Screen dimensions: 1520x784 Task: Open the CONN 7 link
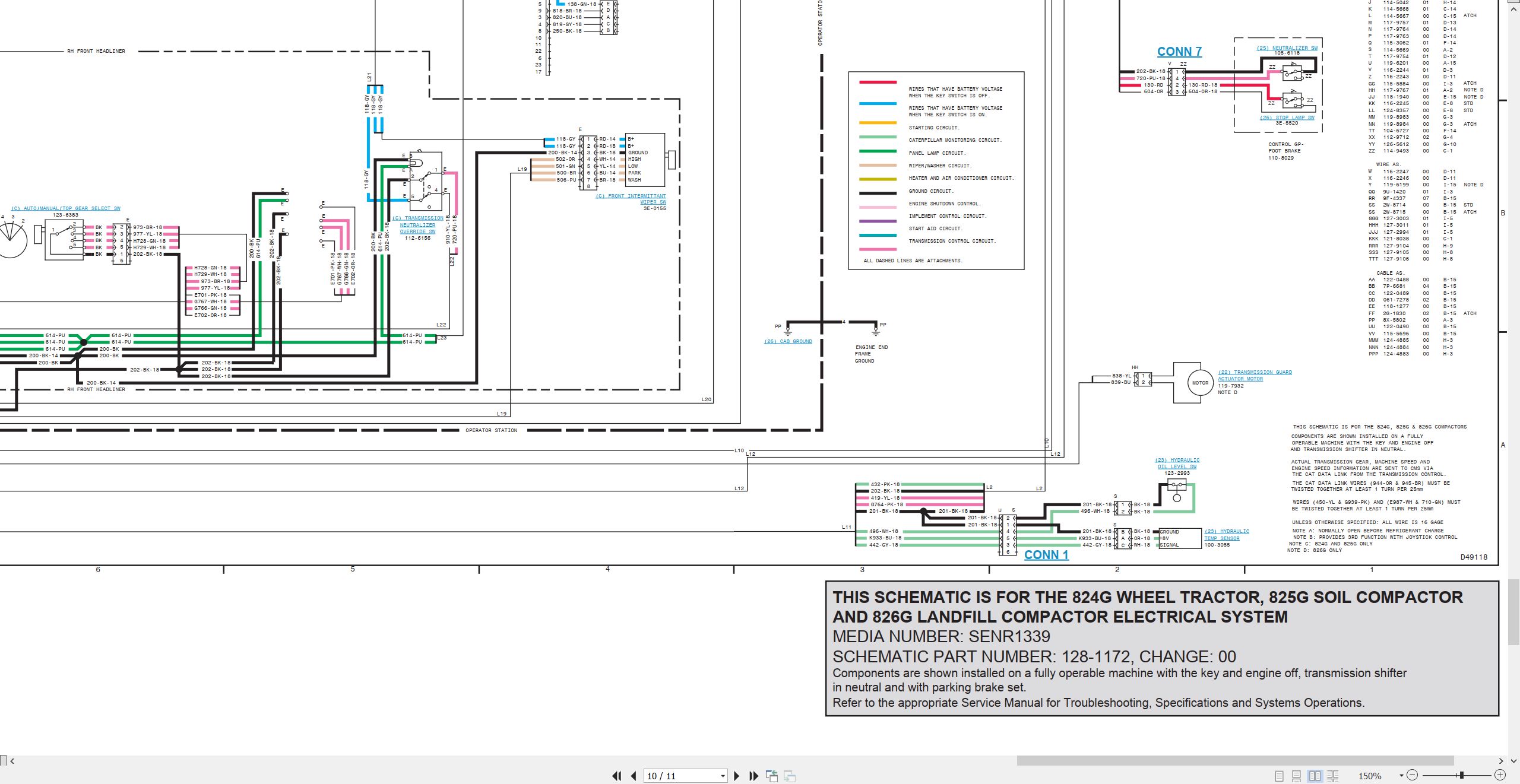point(1179,52)
